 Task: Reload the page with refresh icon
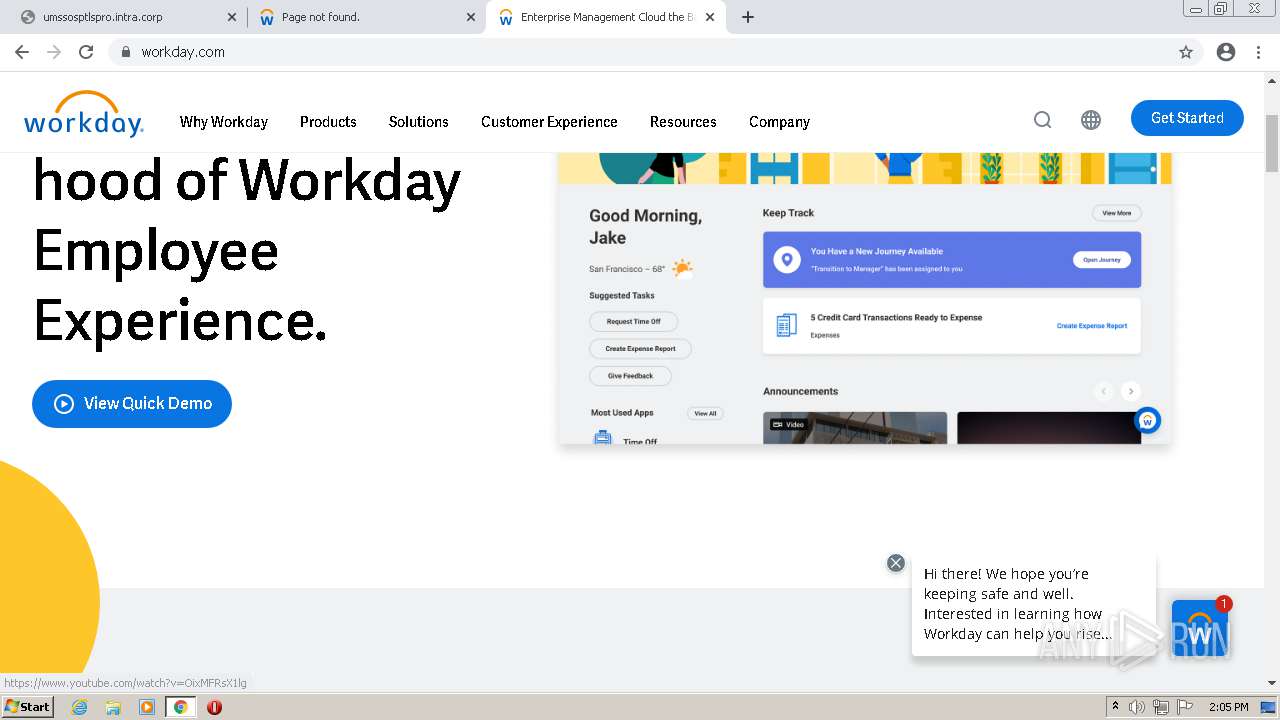[x=86, y=52]
